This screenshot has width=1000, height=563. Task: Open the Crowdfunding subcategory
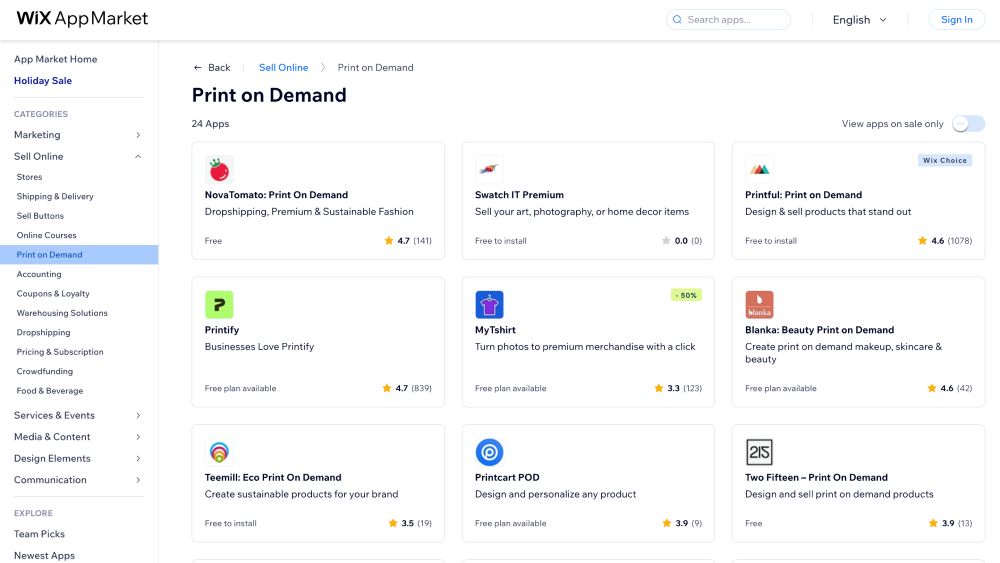point(45,371)
